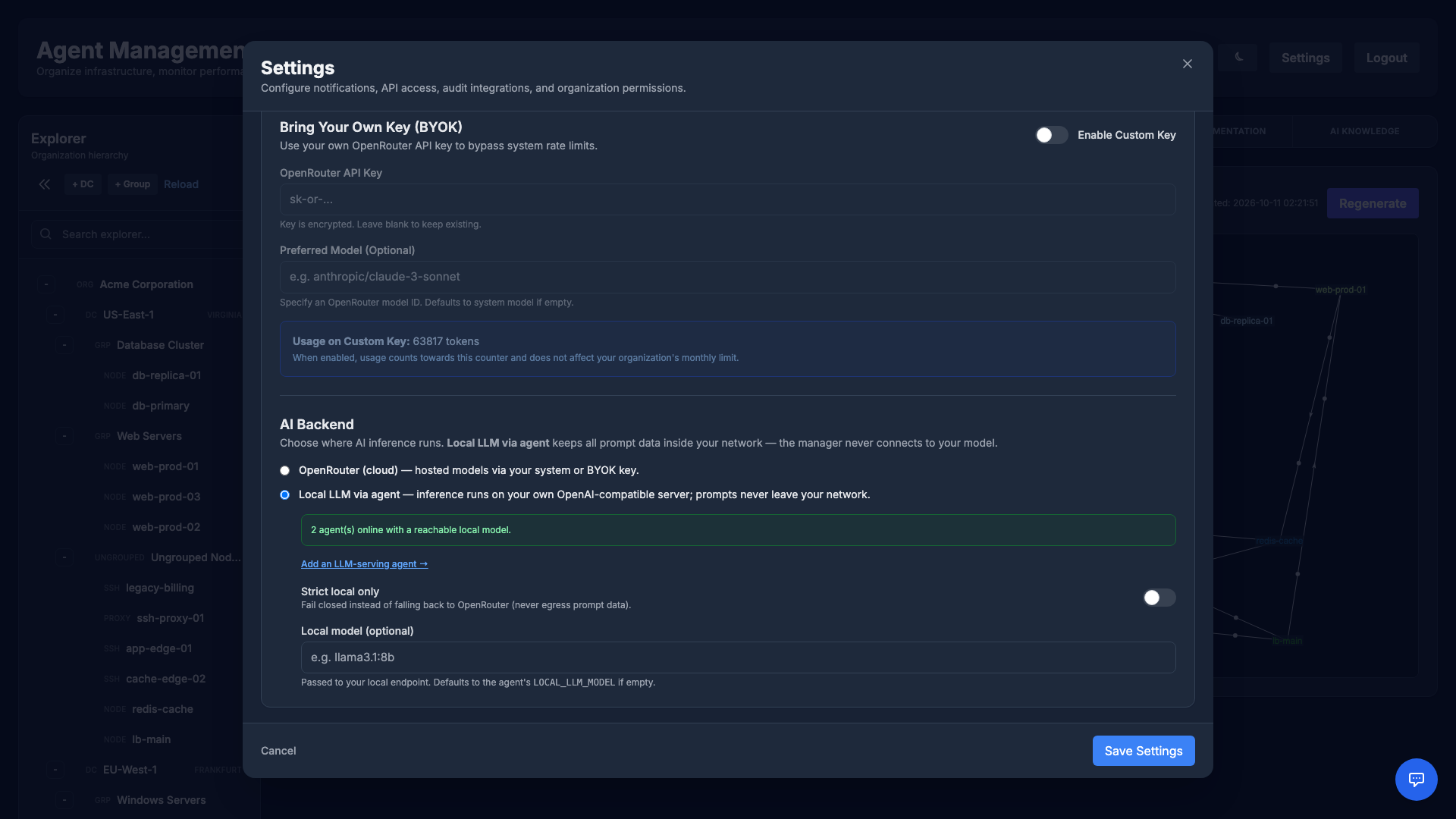Viewport: 1456px width, 819px height.
Task: Select cache-edge-02 SSH entry
Action: coord(165,679)
